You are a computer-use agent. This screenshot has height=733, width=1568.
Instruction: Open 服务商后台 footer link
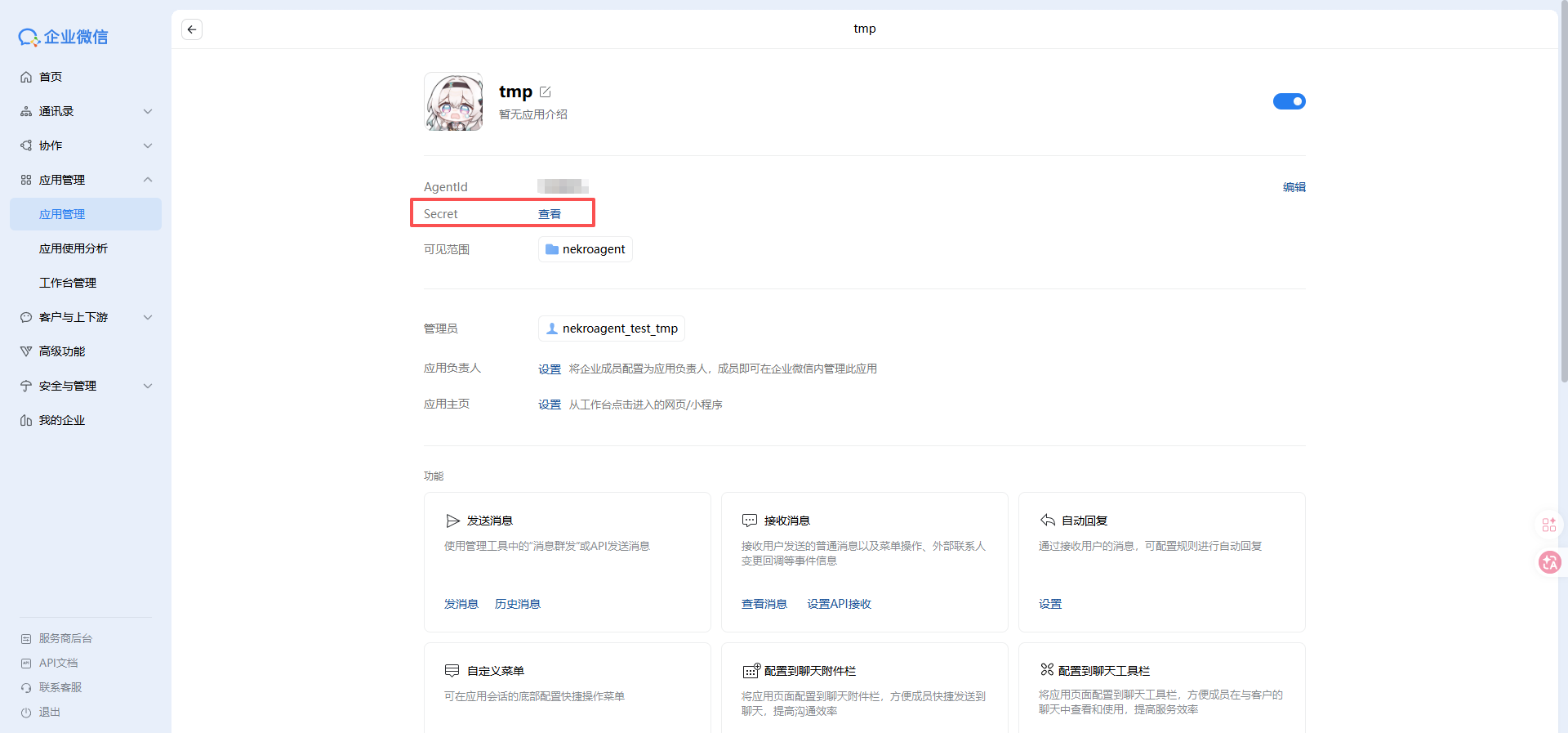(65, 638)
